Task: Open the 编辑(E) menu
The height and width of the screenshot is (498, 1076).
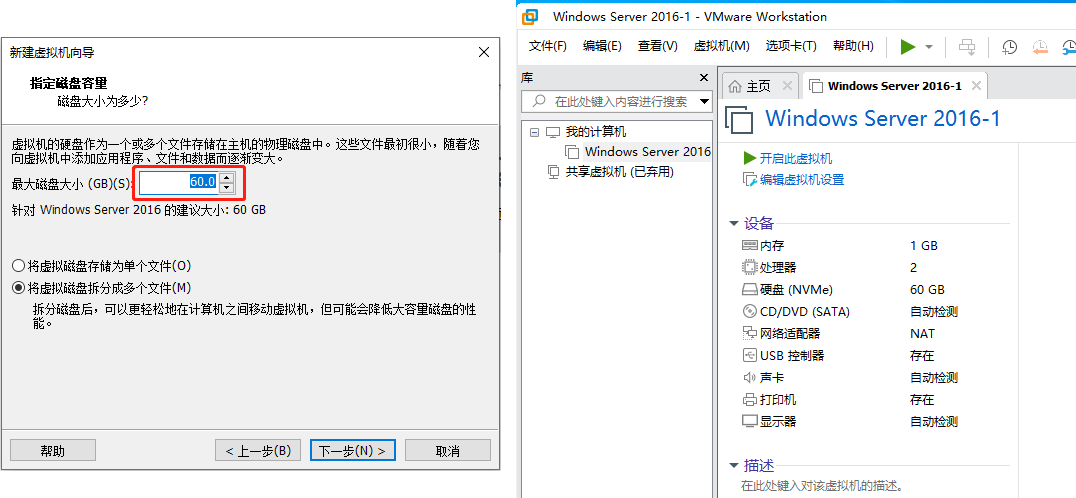Action: coord(602,46)
